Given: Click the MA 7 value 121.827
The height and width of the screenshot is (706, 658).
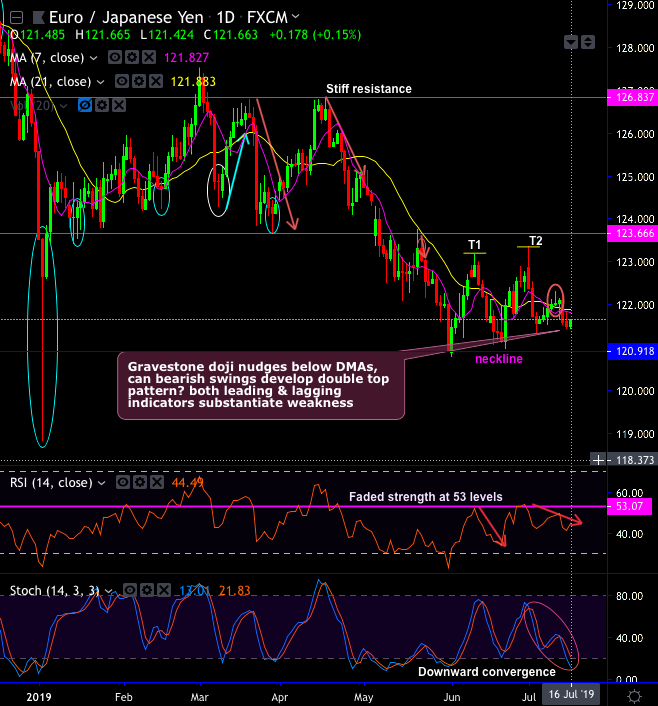Looking at the screenshot, I should pos(186,58).
